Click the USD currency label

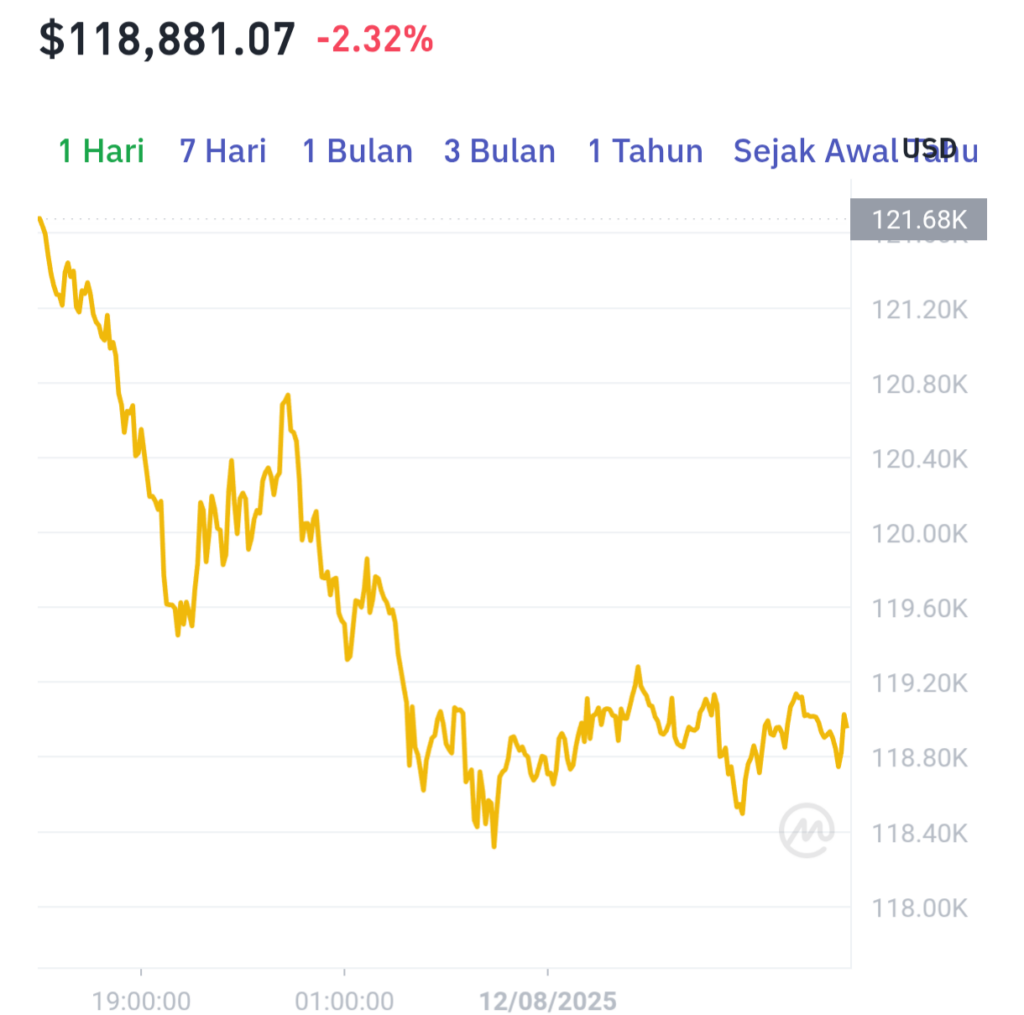(x=930, y=149)
